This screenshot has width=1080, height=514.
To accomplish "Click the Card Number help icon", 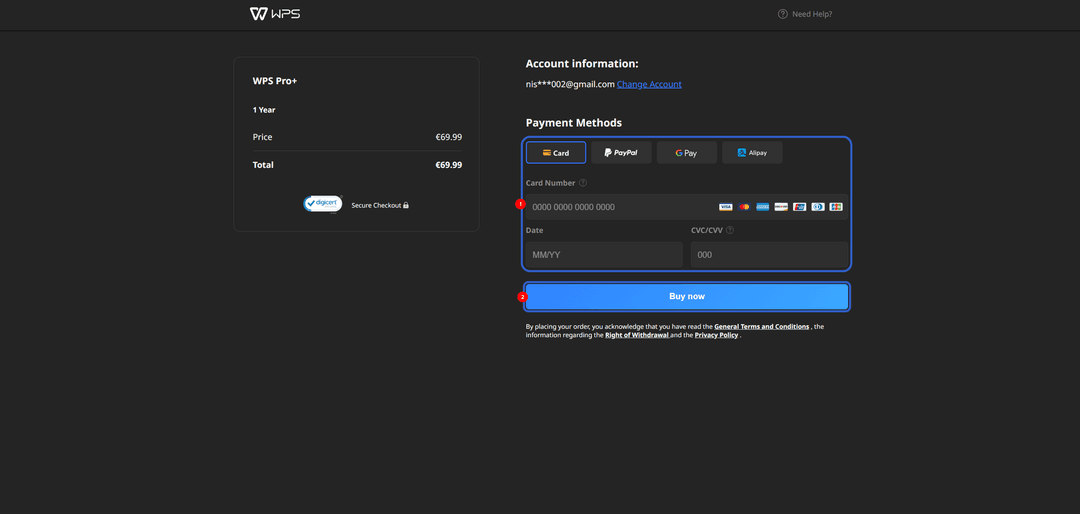I will 583,183.
